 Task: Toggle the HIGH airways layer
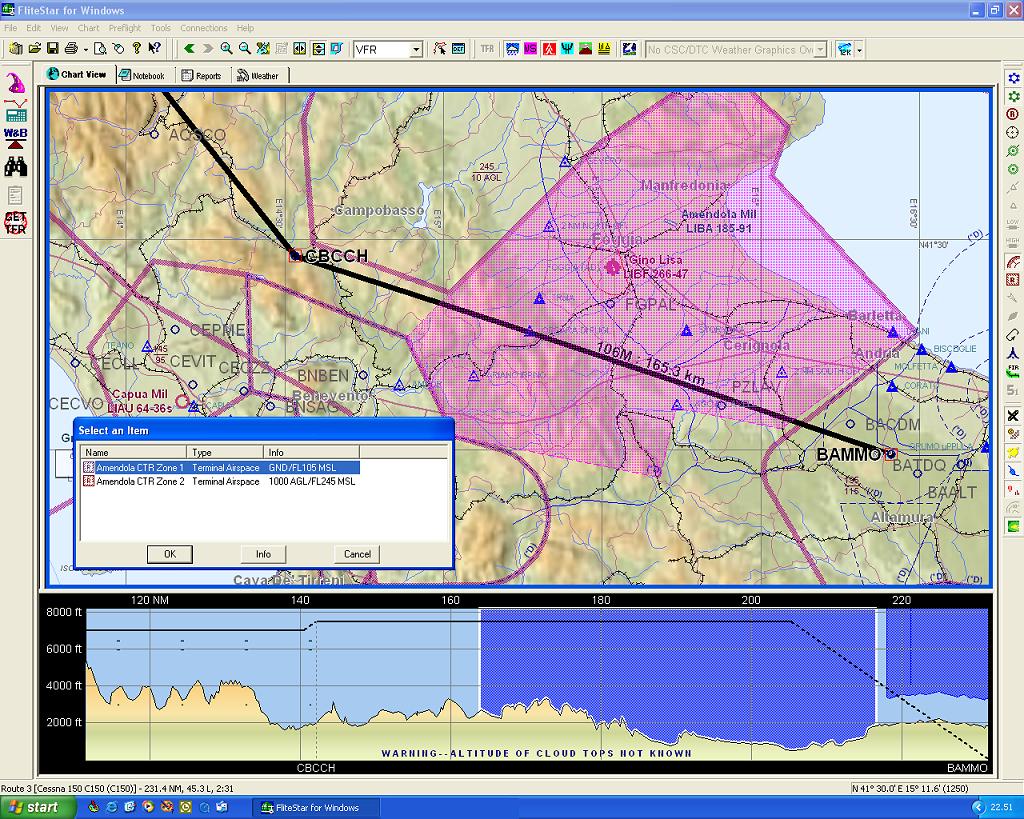point(1013,242)
